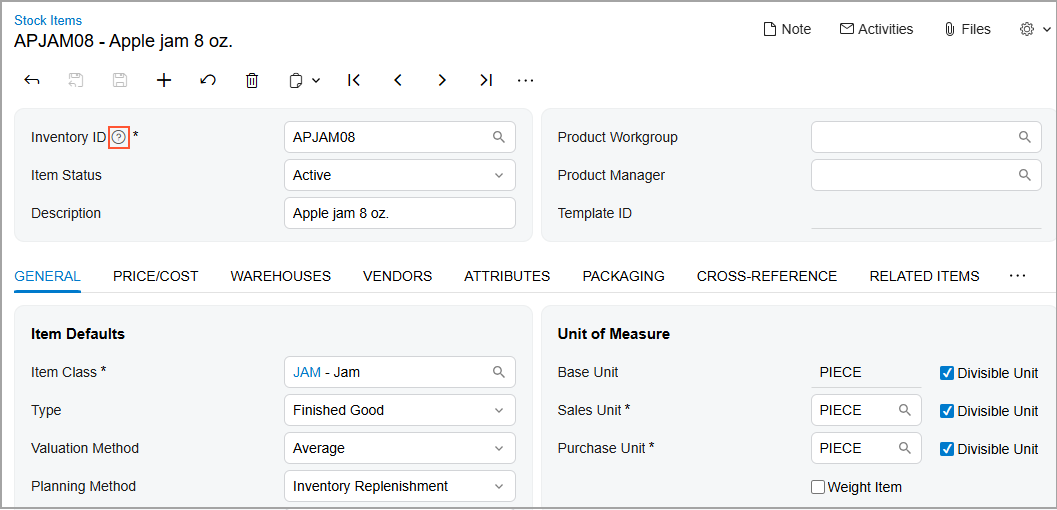
Task: Jump to the last record
Action: tap(486, 80)
